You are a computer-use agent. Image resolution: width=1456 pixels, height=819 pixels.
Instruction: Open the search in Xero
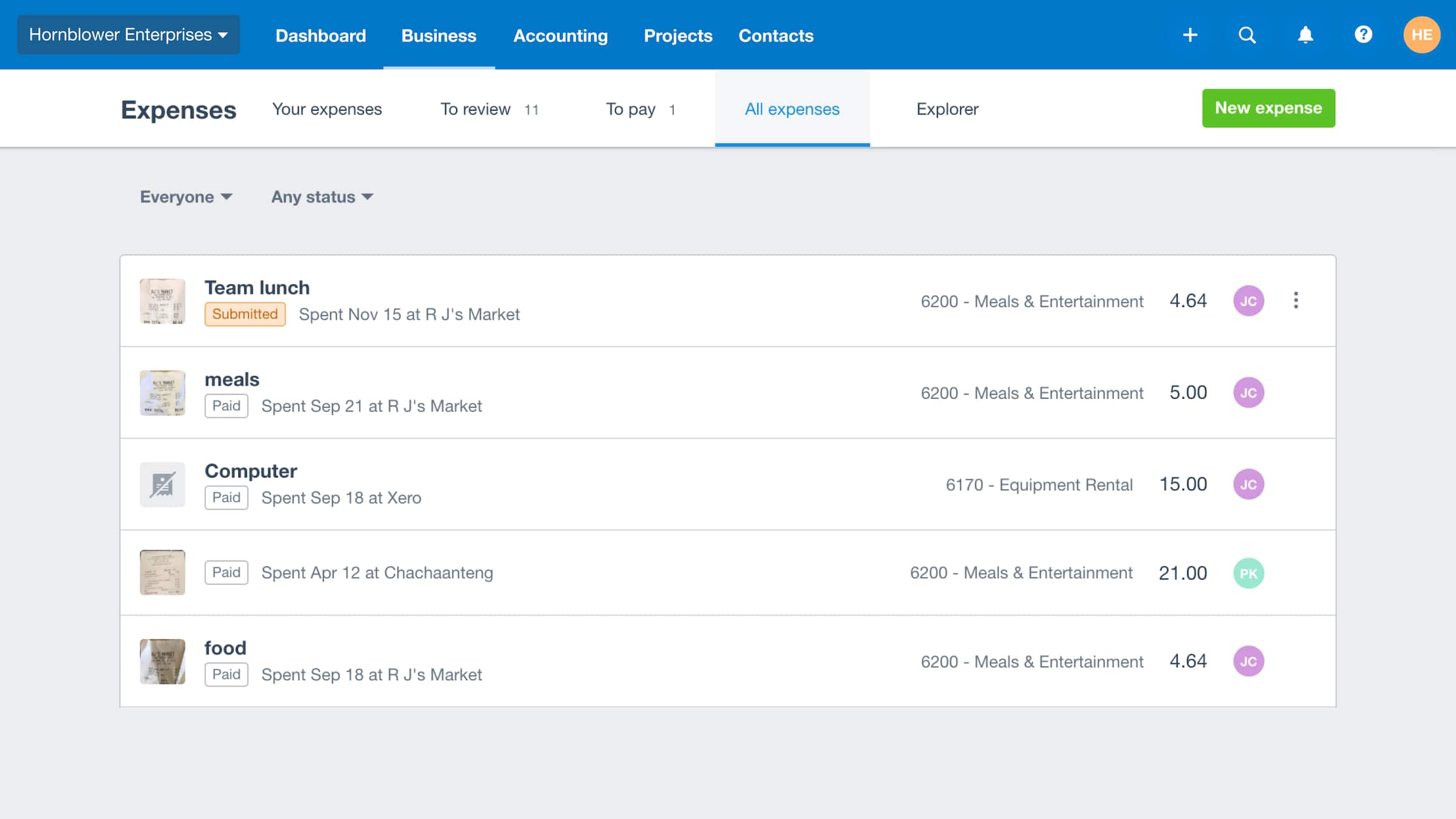tap(1247, 35)
